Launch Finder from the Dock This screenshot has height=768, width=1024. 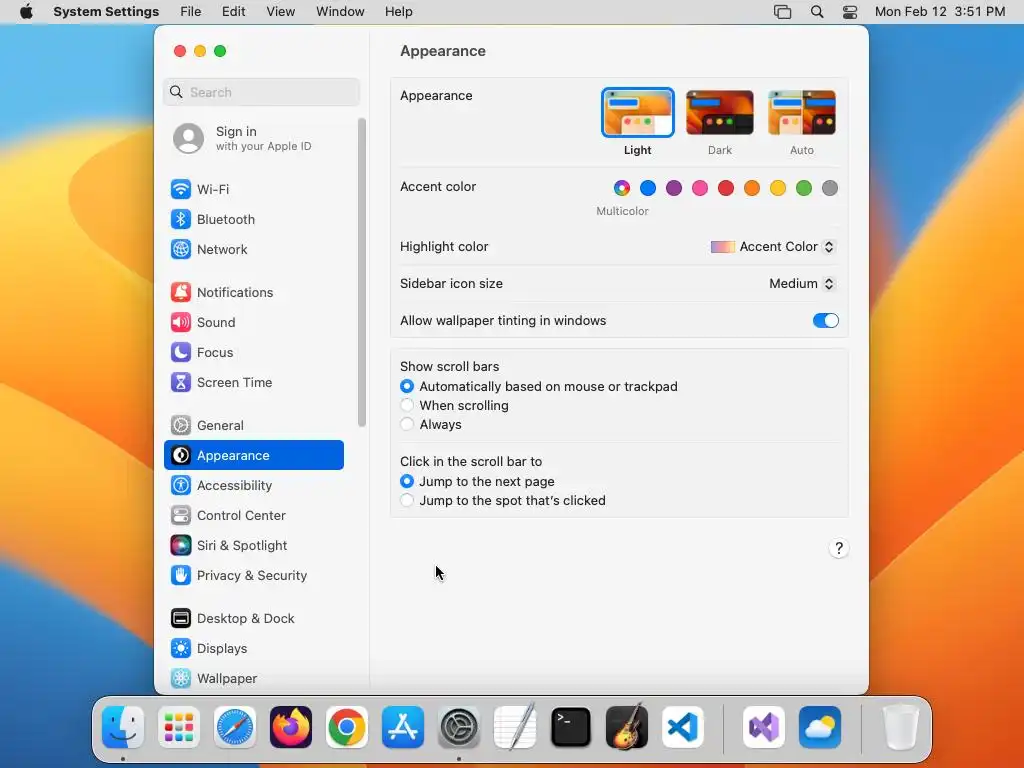123,727
